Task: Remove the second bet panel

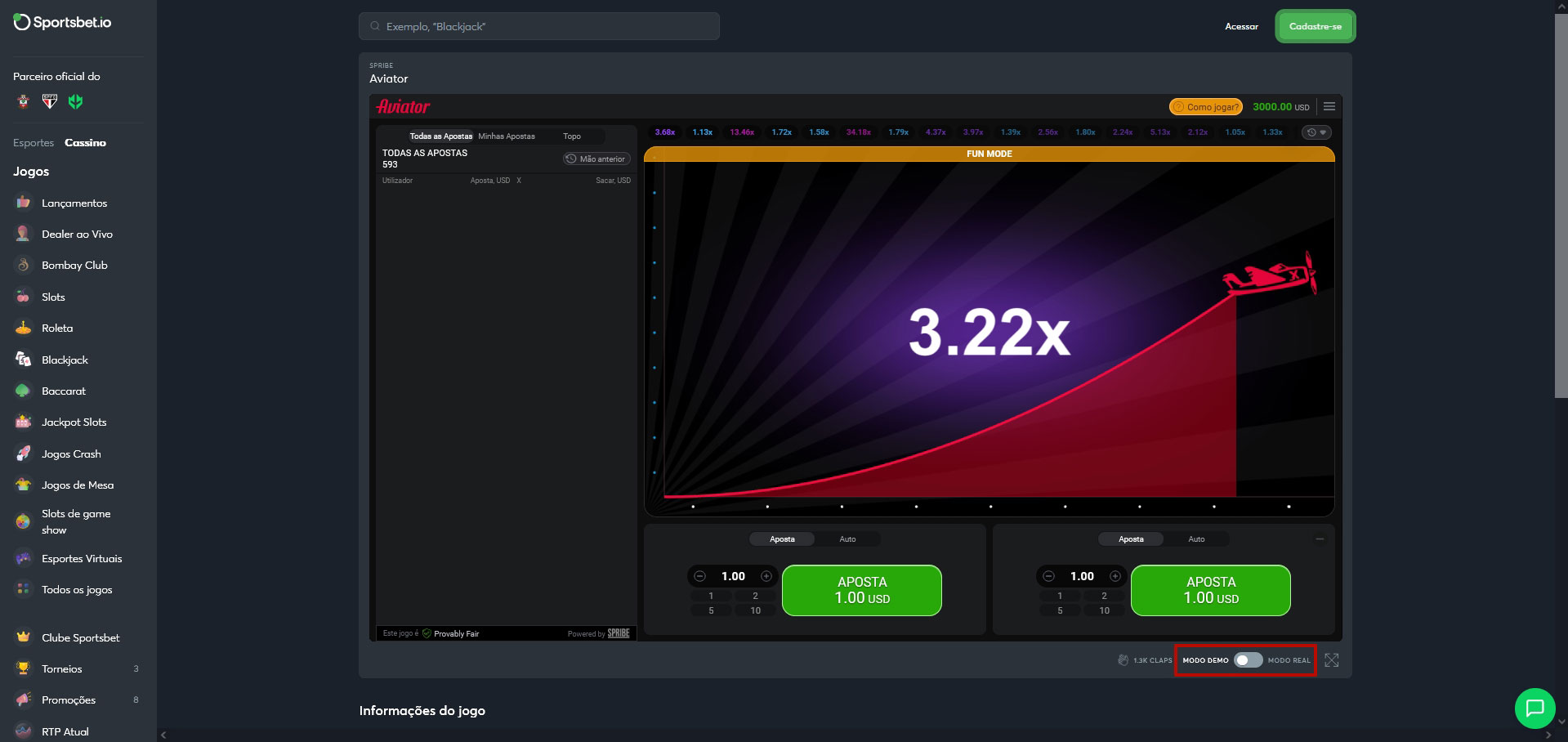Action: tap(1320, 539)
